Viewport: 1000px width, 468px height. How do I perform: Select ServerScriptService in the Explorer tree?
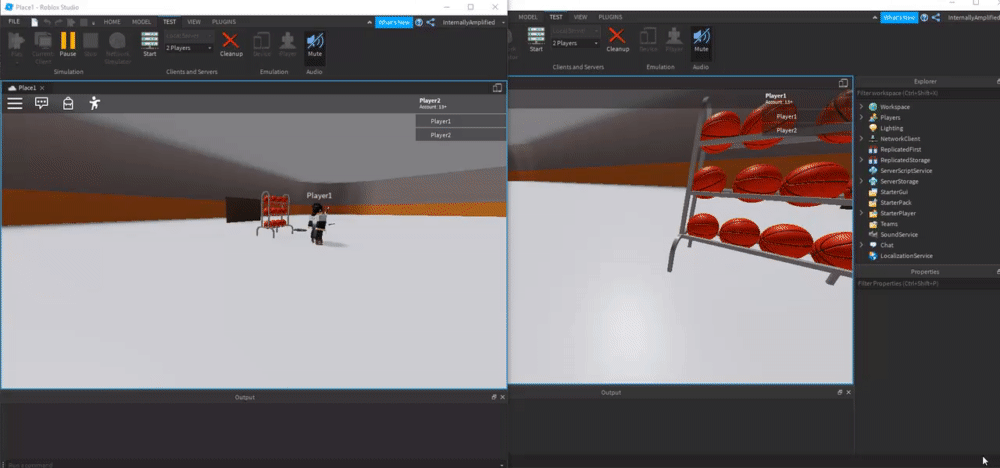[x=906, y=171]
